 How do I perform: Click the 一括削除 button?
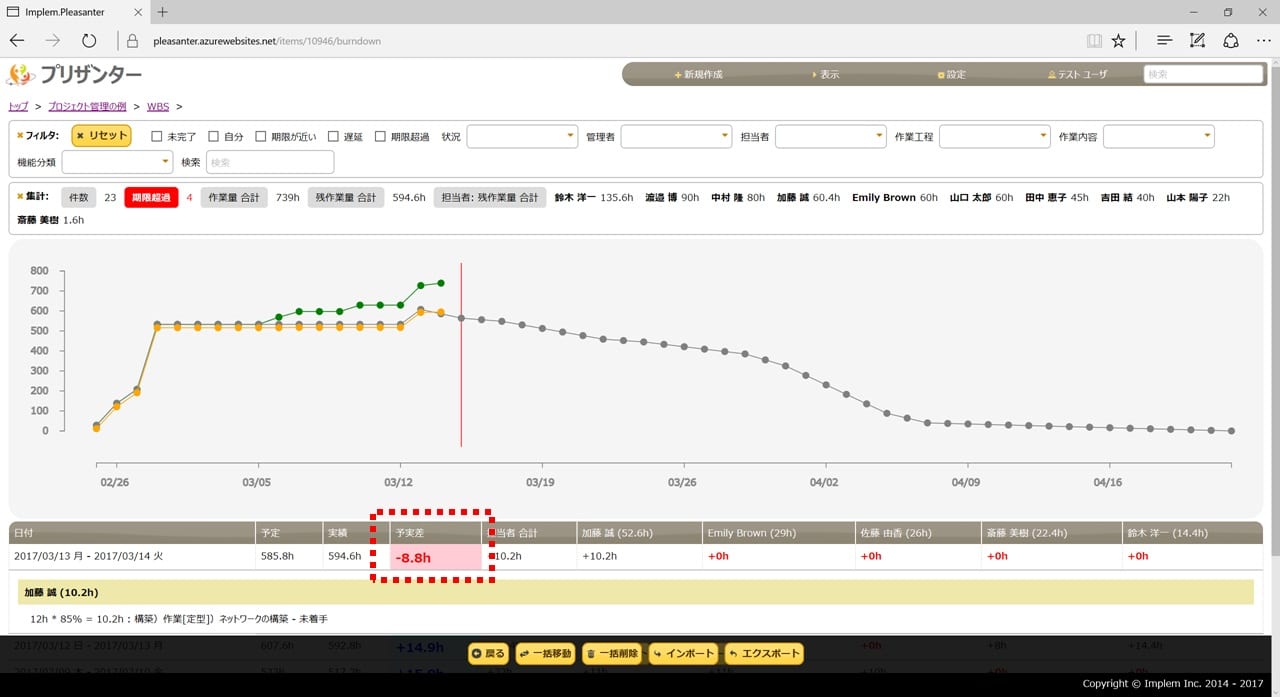(x=612, y=654)
